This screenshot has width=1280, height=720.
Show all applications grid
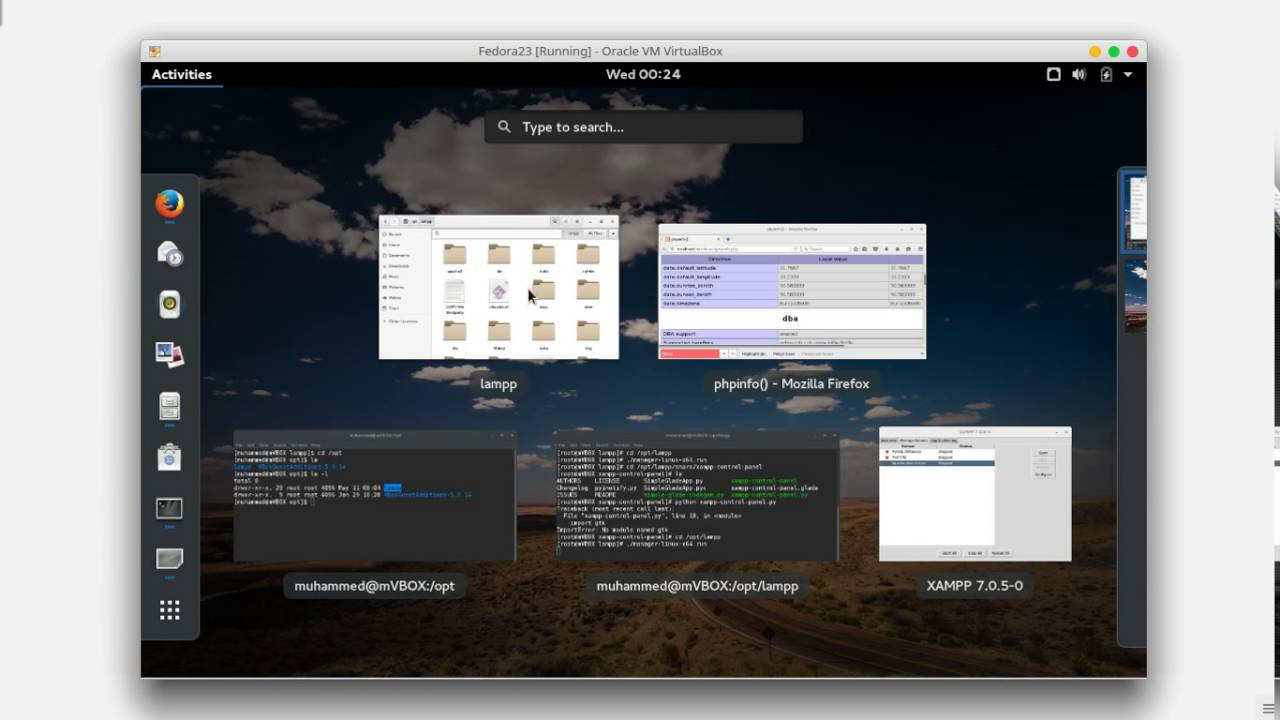pos(169,610)
